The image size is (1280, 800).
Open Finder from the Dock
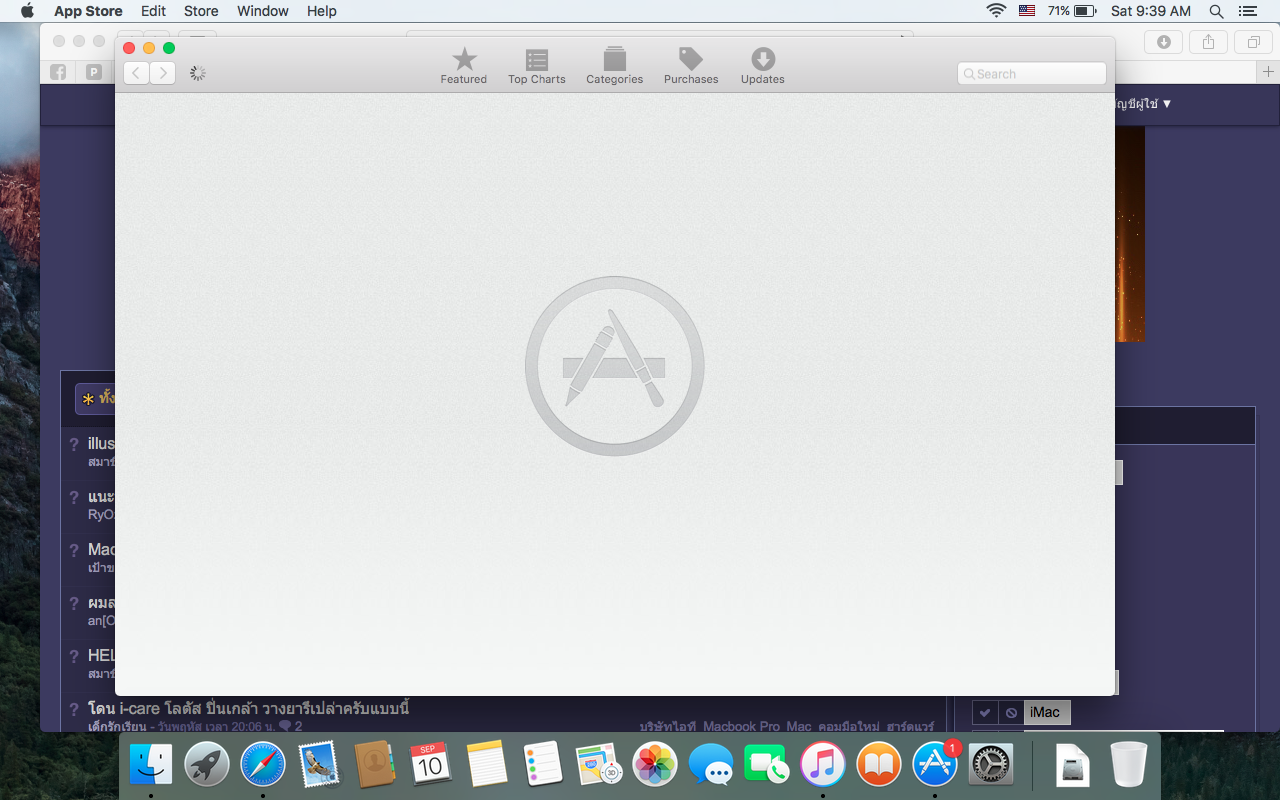tap(151, 765)
